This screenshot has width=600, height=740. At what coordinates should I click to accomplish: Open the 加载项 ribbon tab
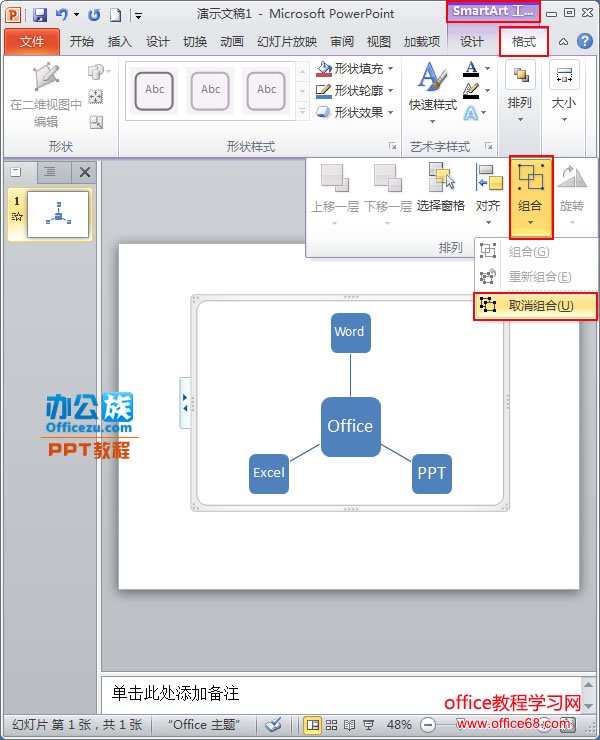point(422,42)
